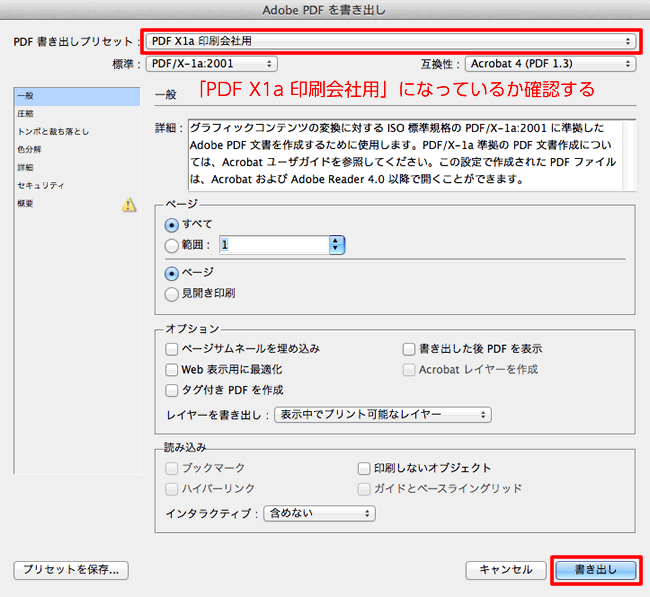Click the キャンセル button
This screenshot has height=597, width=650.
click(506, 570)
